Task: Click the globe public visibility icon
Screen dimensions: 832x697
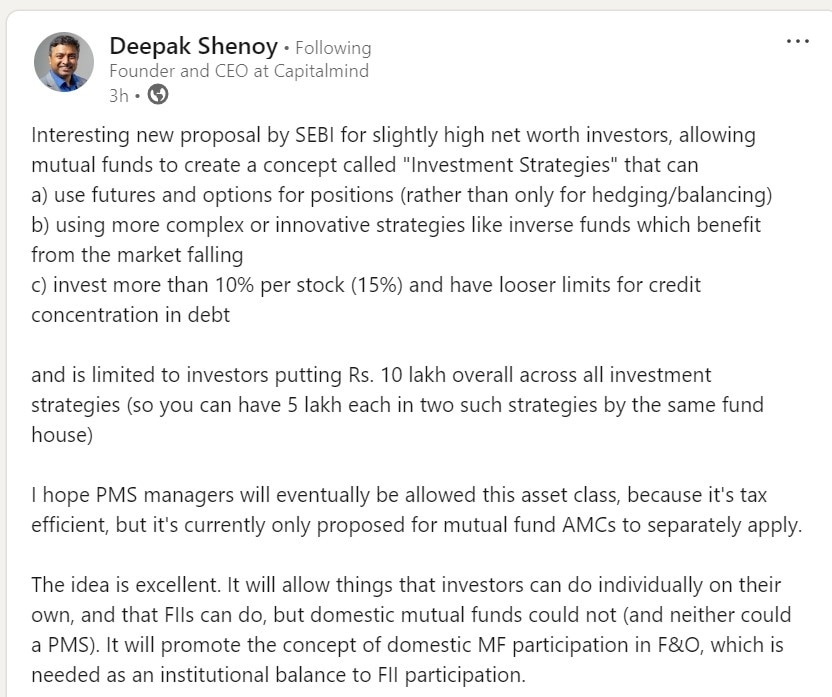Action: [x=158, y=94]
